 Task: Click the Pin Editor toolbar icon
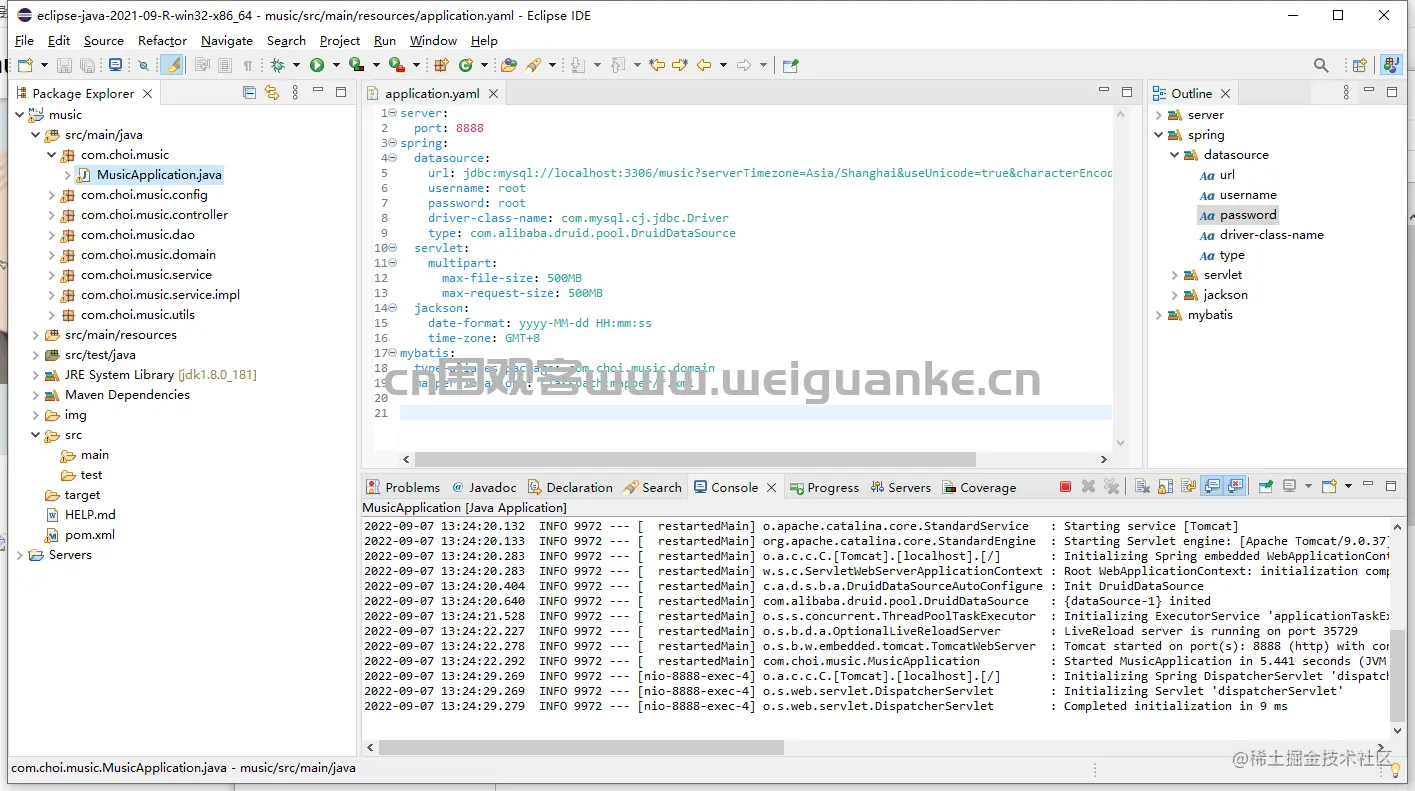[791, 65]
